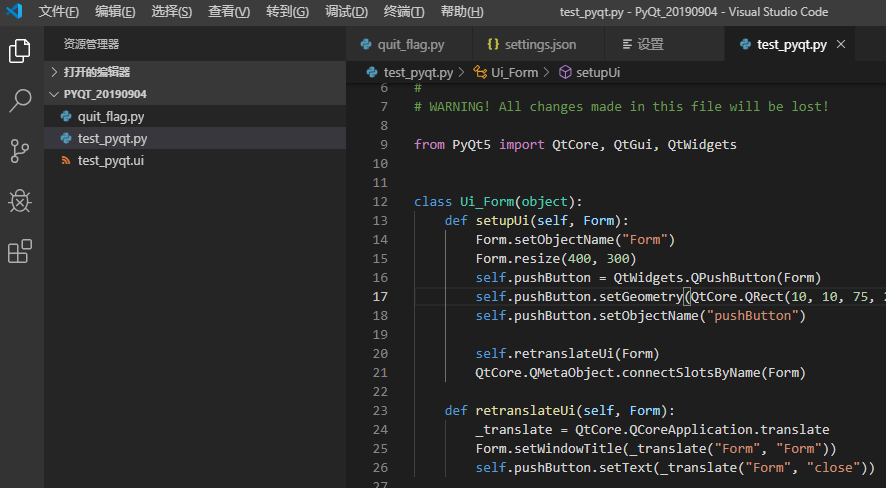The height and width of the screenshot is (488, 886).
Task: Open the 调试(D) menu
Action: coord(346,11)
